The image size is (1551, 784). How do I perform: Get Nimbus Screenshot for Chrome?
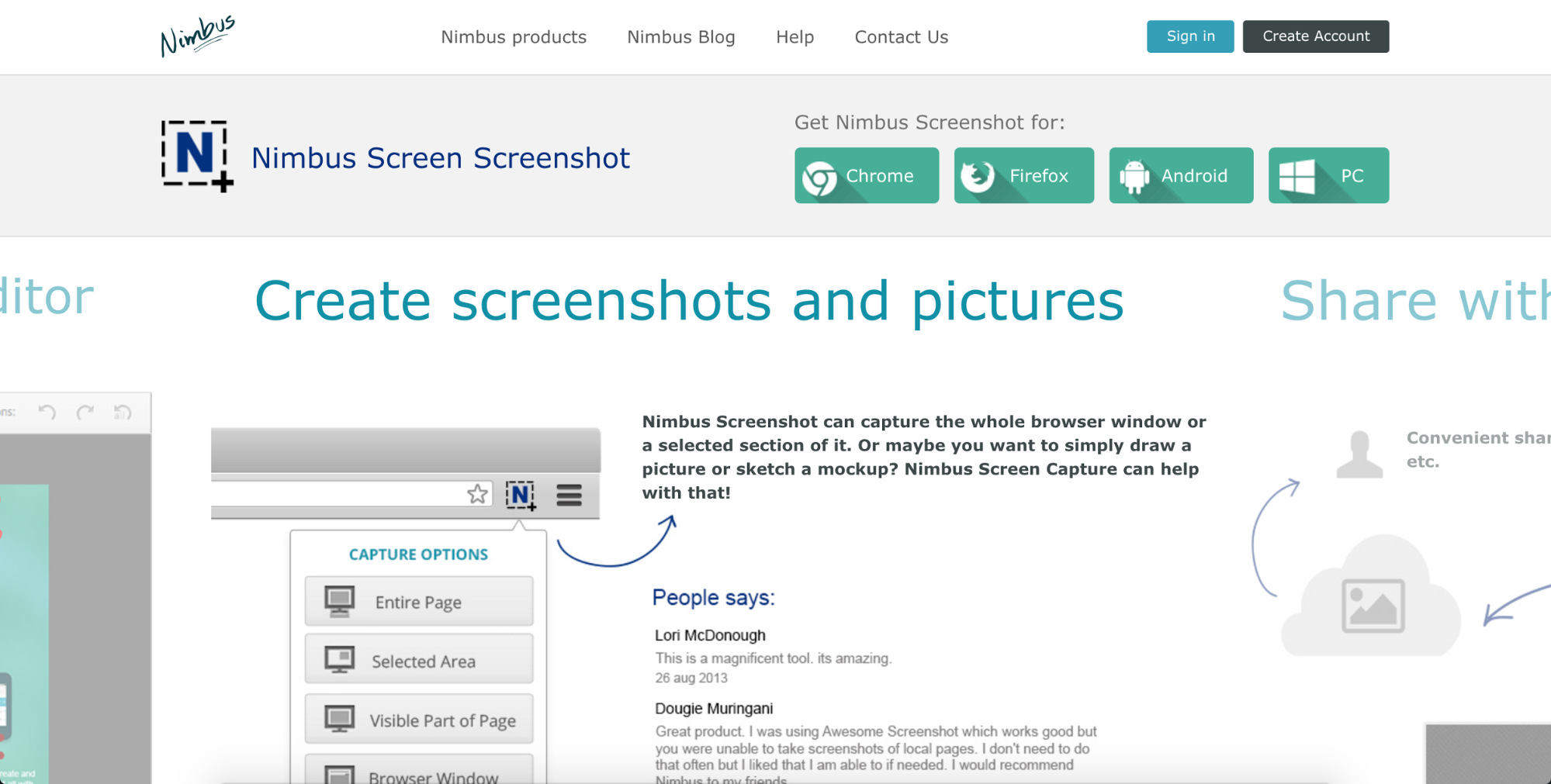tap(867, 175)
